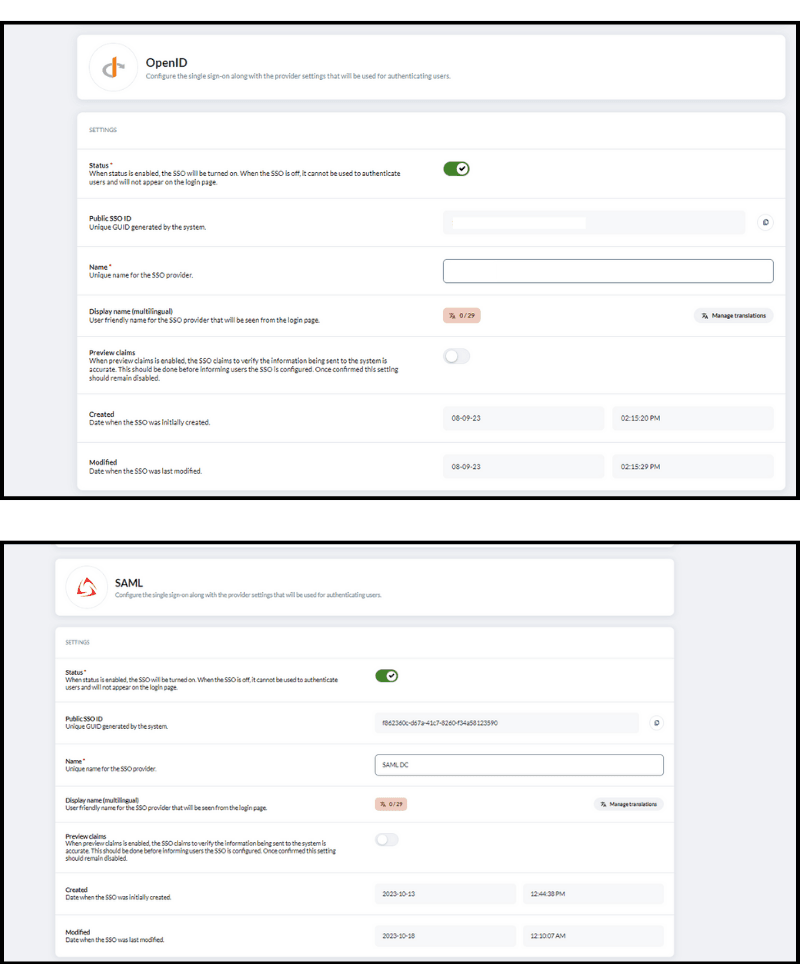Click SETTINGS label in SAML panel
The width and height of the screenshot is (800, 964).
coord(77,642)
